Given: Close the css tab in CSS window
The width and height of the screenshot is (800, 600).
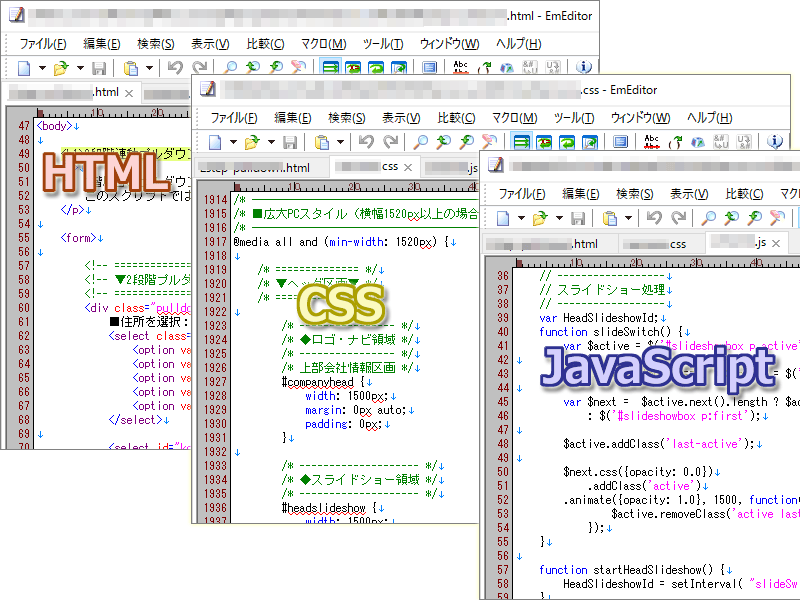Looking at the screenshot, I should [408, 167].
